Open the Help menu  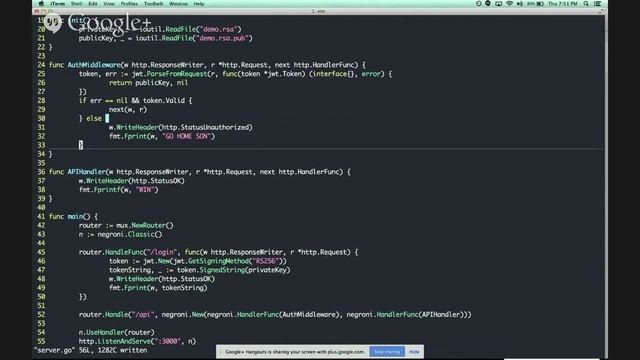pos(199,4)
